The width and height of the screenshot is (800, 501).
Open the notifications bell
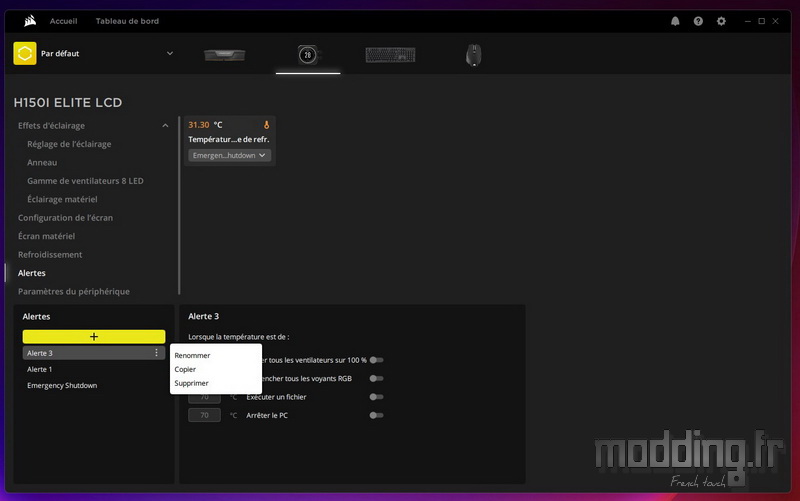pyautogui.click(x=675, y=21)
